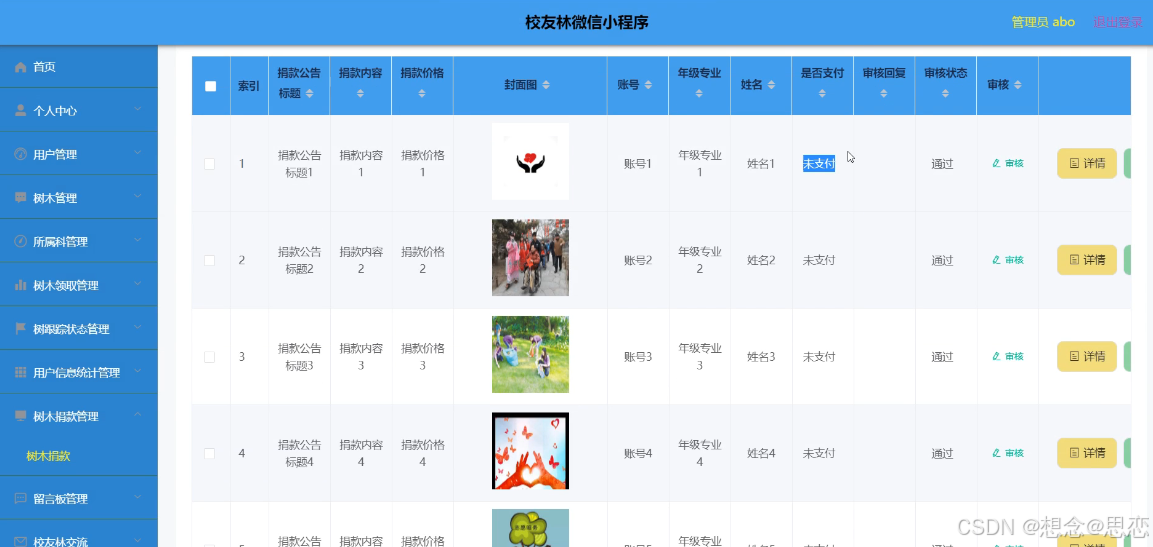Expand the 留言板管理 chevron
Image resolution: width=1153 pixels, height=547 pixels.
tap(138, 498)
